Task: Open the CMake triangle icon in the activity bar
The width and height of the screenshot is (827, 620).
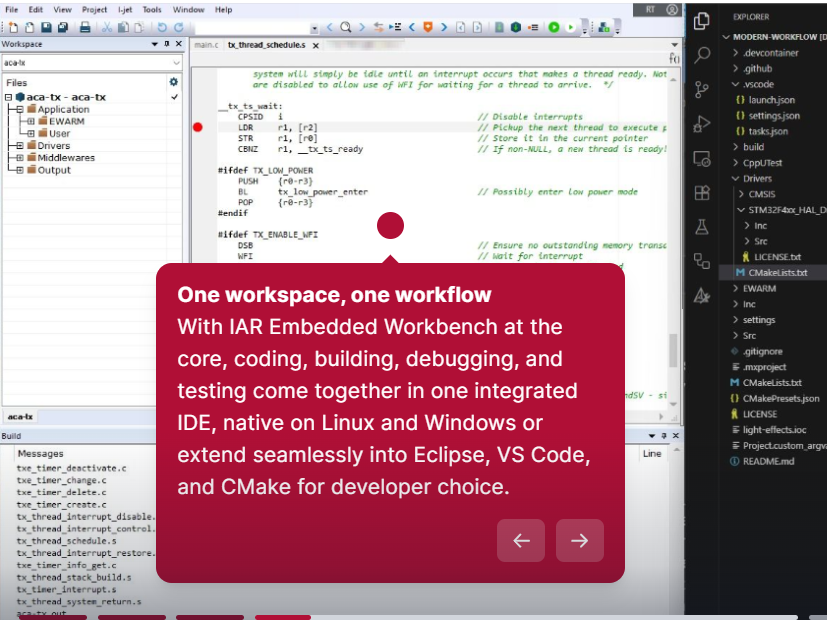Action: 701,296
